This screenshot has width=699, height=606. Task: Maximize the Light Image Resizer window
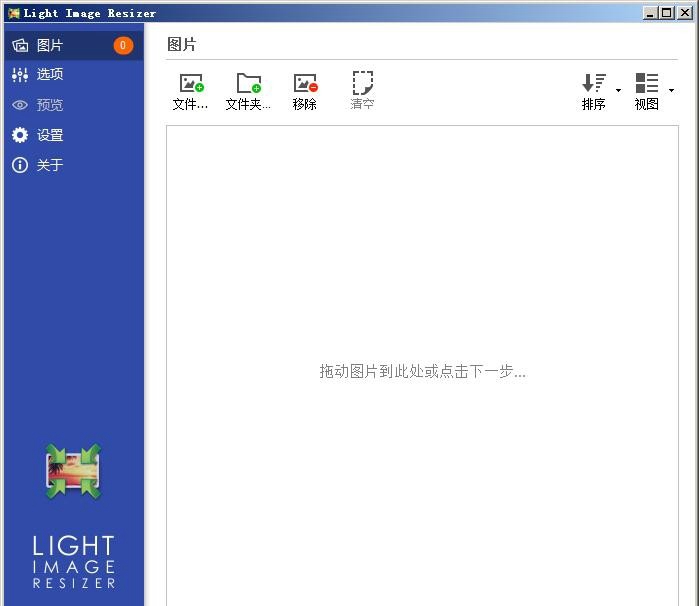pos(666,13)
